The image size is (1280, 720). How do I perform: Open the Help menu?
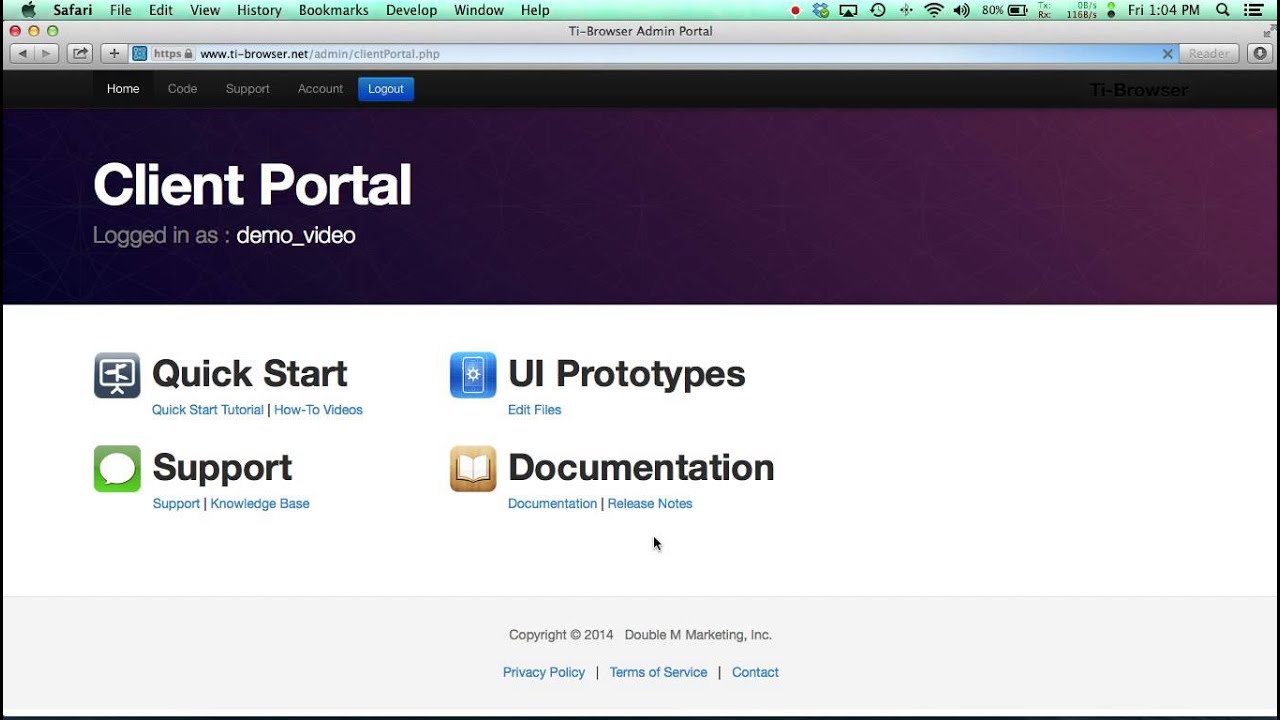coord(535,10)
